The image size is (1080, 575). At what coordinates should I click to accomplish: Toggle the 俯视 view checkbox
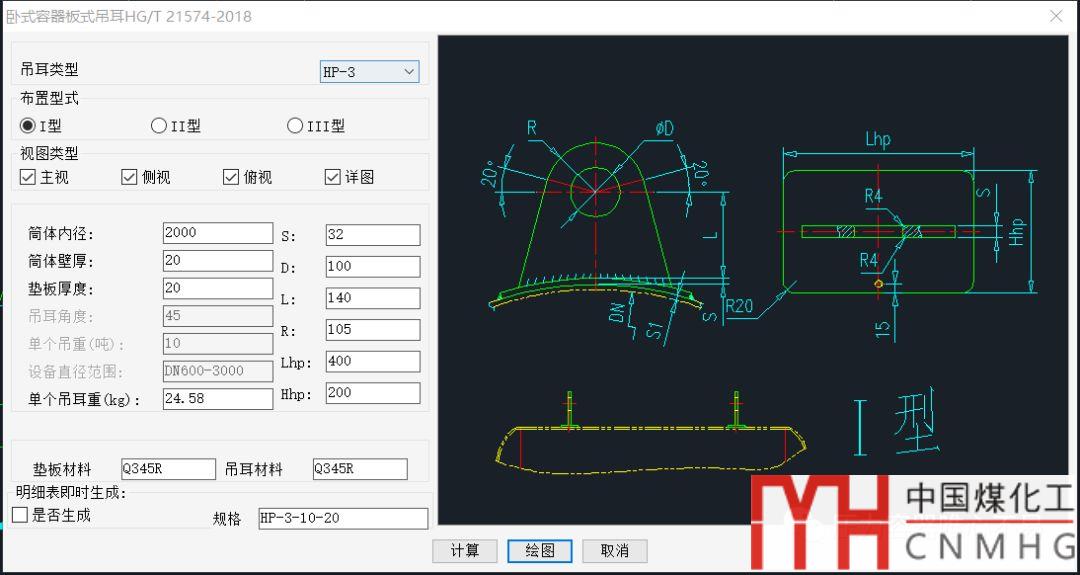pos(231,177)
